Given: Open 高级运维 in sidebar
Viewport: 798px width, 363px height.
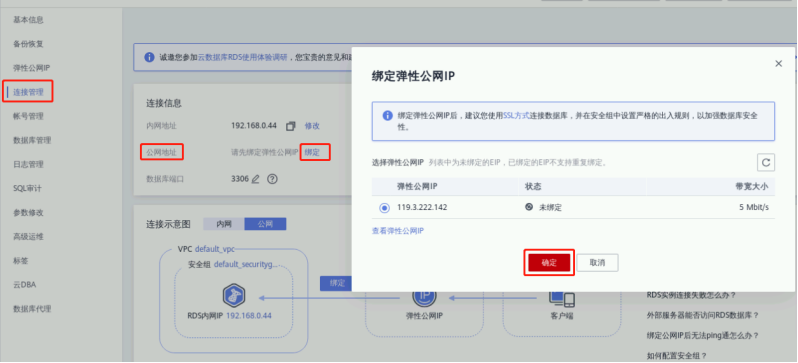Looking at the screenshot, I should (x=28, y=236).
